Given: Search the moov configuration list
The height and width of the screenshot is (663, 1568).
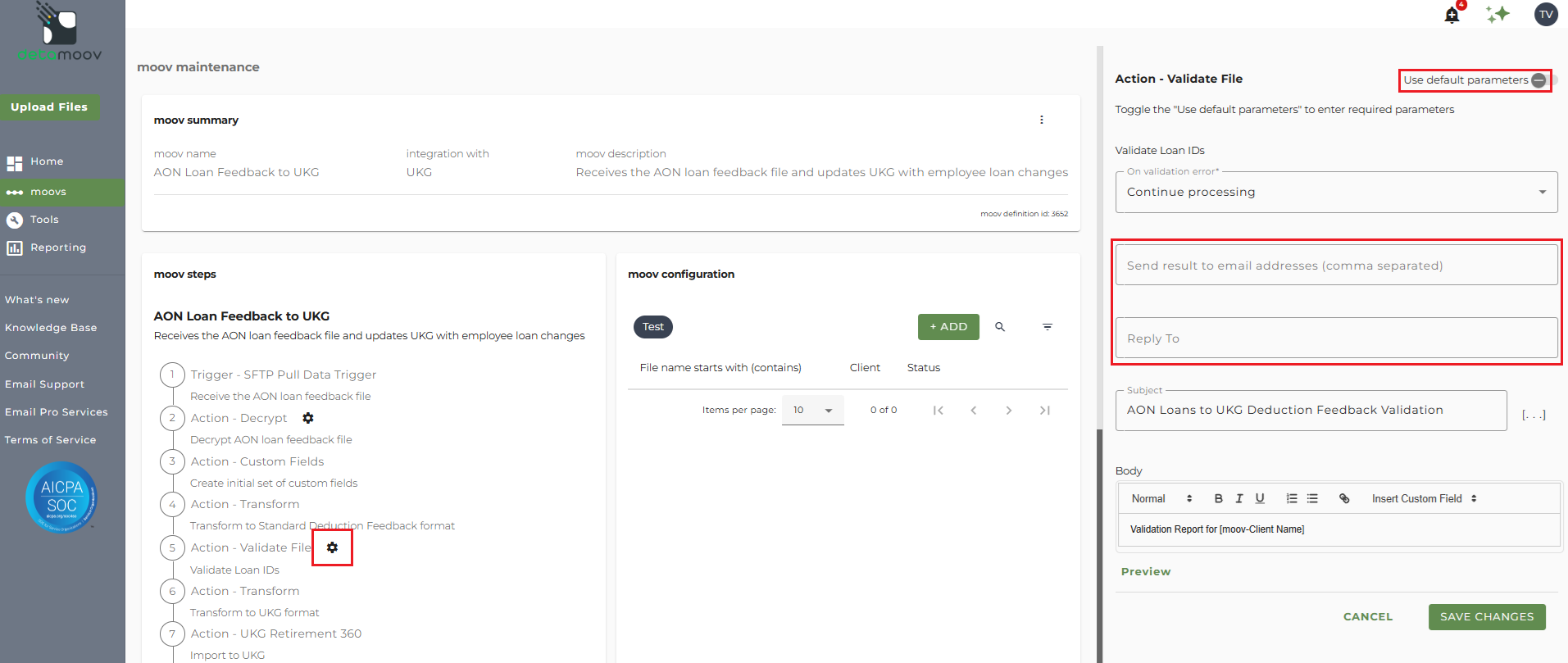Looking at the screenshot, I should 1000,327.
